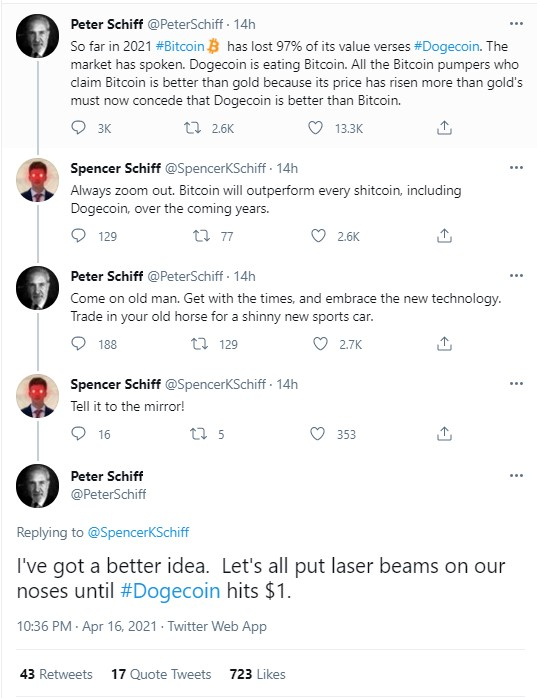
Task: Reply to Peter Schiff's Bitcoin versus Dogecoin tweet
Action: click(78, 128)
